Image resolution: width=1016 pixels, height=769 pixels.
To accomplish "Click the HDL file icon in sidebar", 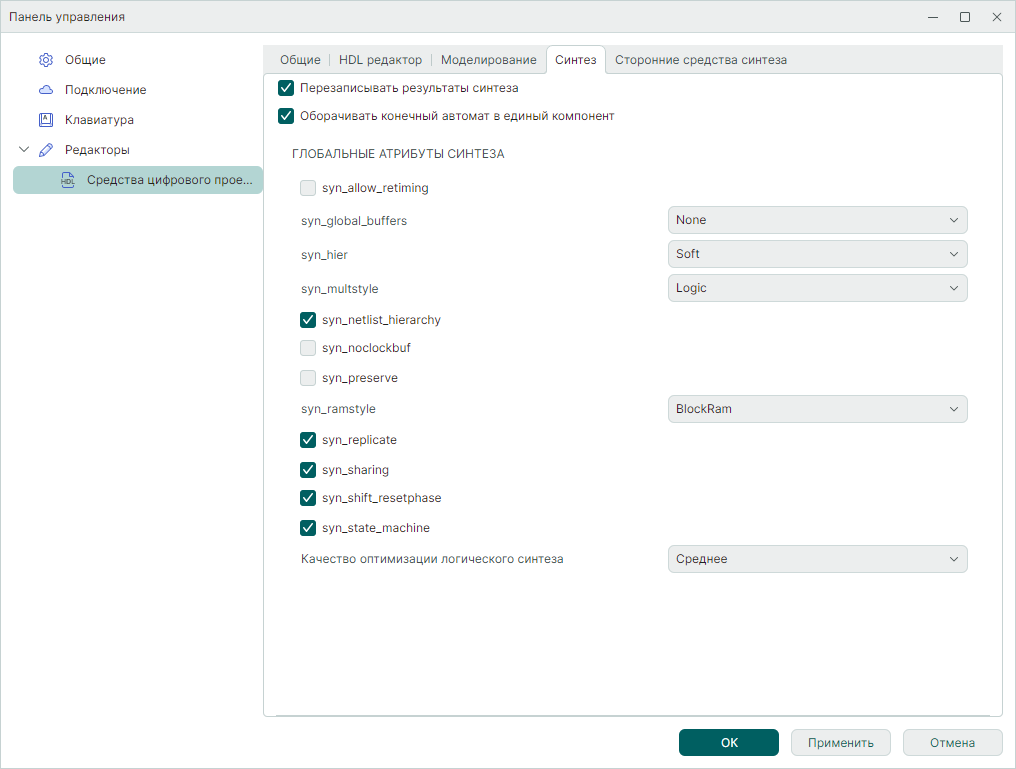I will click(68, 180).
